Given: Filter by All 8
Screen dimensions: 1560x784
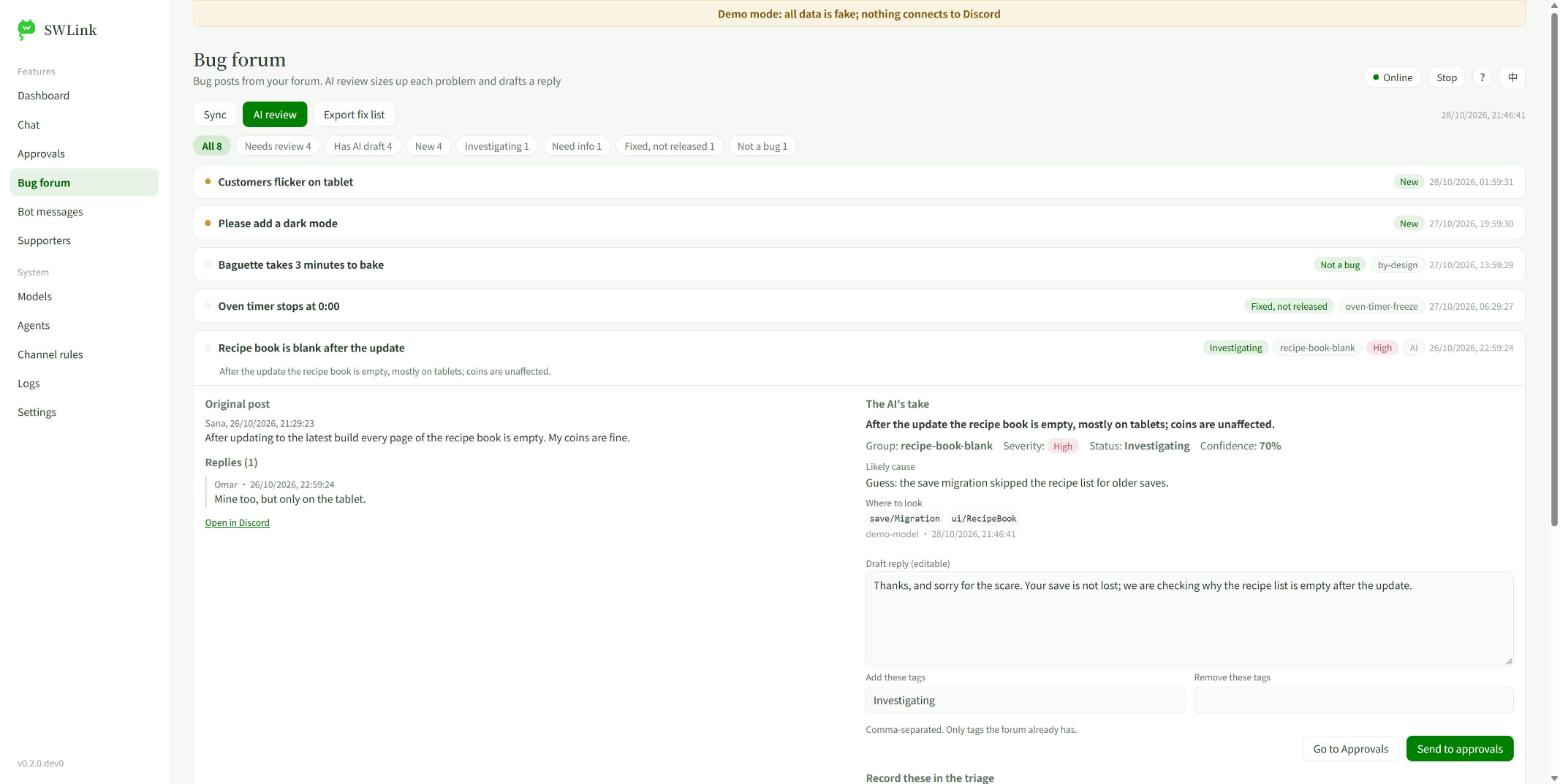Looking at the screenshot, I should click(212, 146).
